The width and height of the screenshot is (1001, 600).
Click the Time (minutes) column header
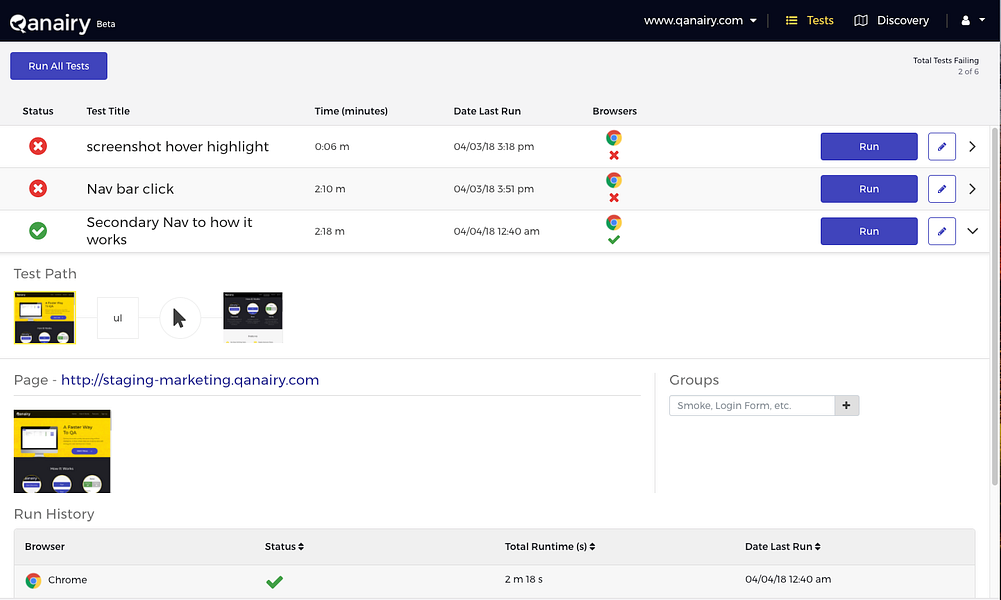click(x=351, y=111)
